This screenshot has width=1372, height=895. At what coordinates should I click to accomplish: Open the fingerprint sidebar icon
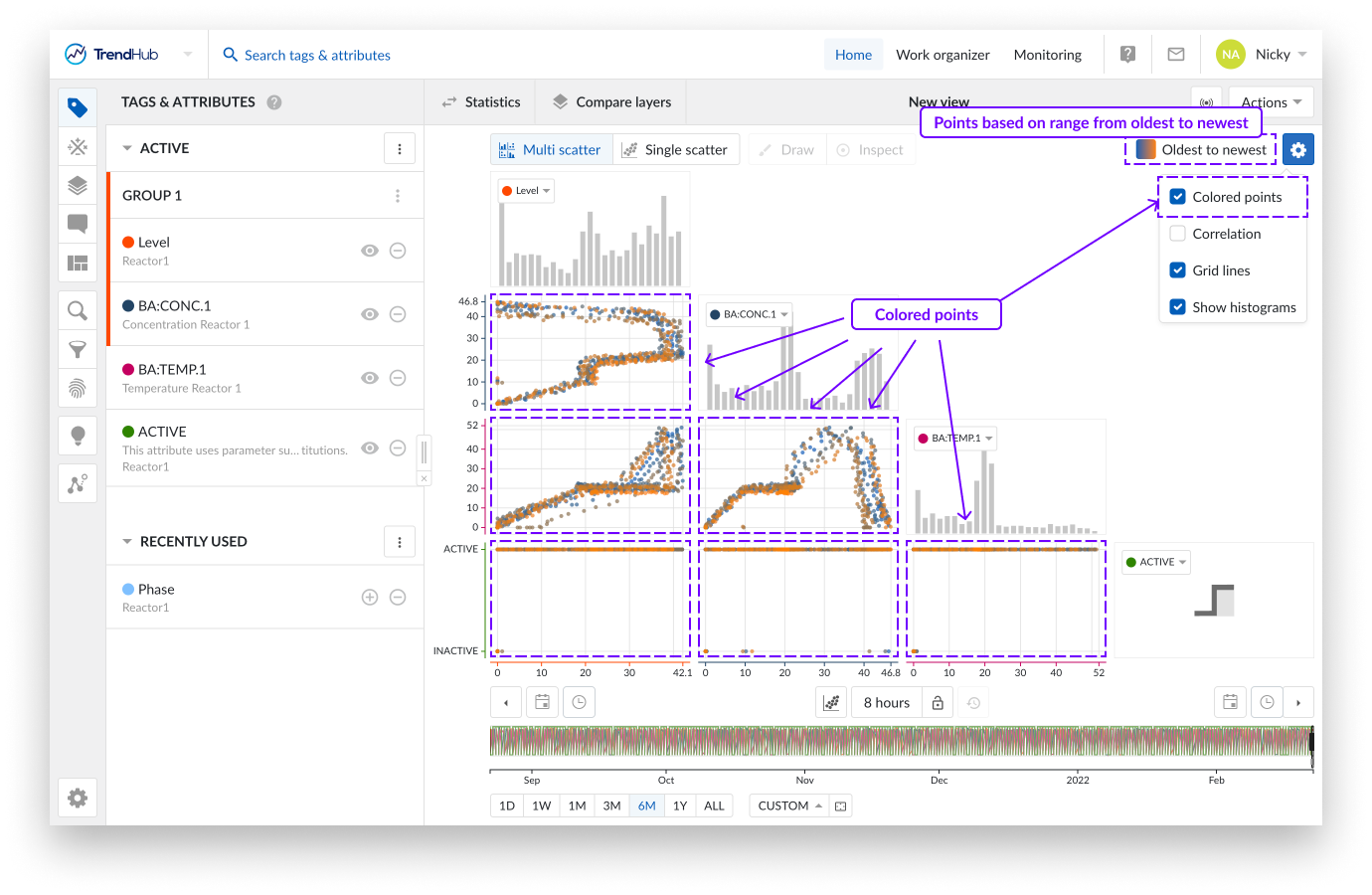(x=78, y=388)
